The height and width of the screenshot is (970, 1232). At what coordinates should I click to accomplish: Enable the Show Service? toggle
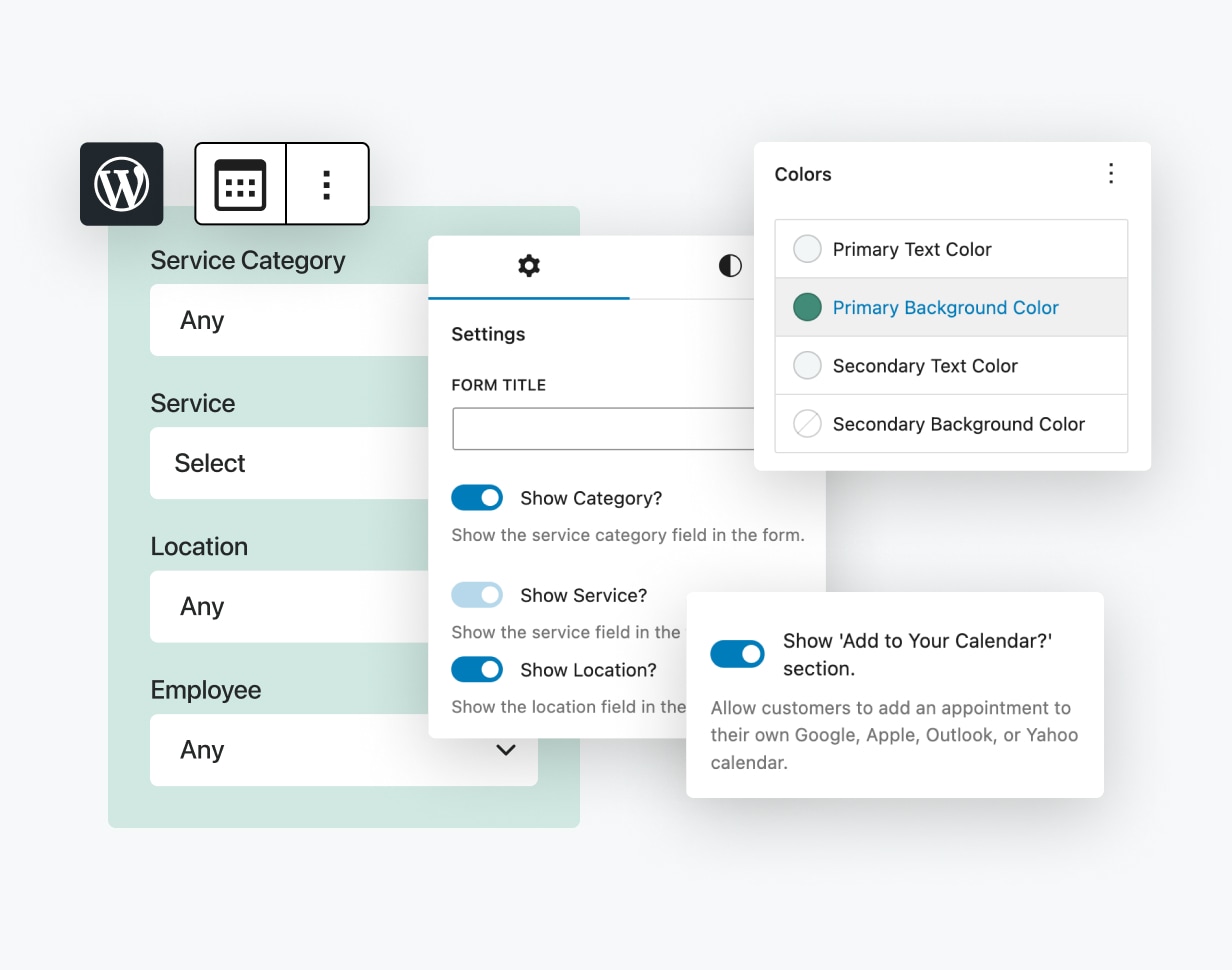(x=477, y=594)
